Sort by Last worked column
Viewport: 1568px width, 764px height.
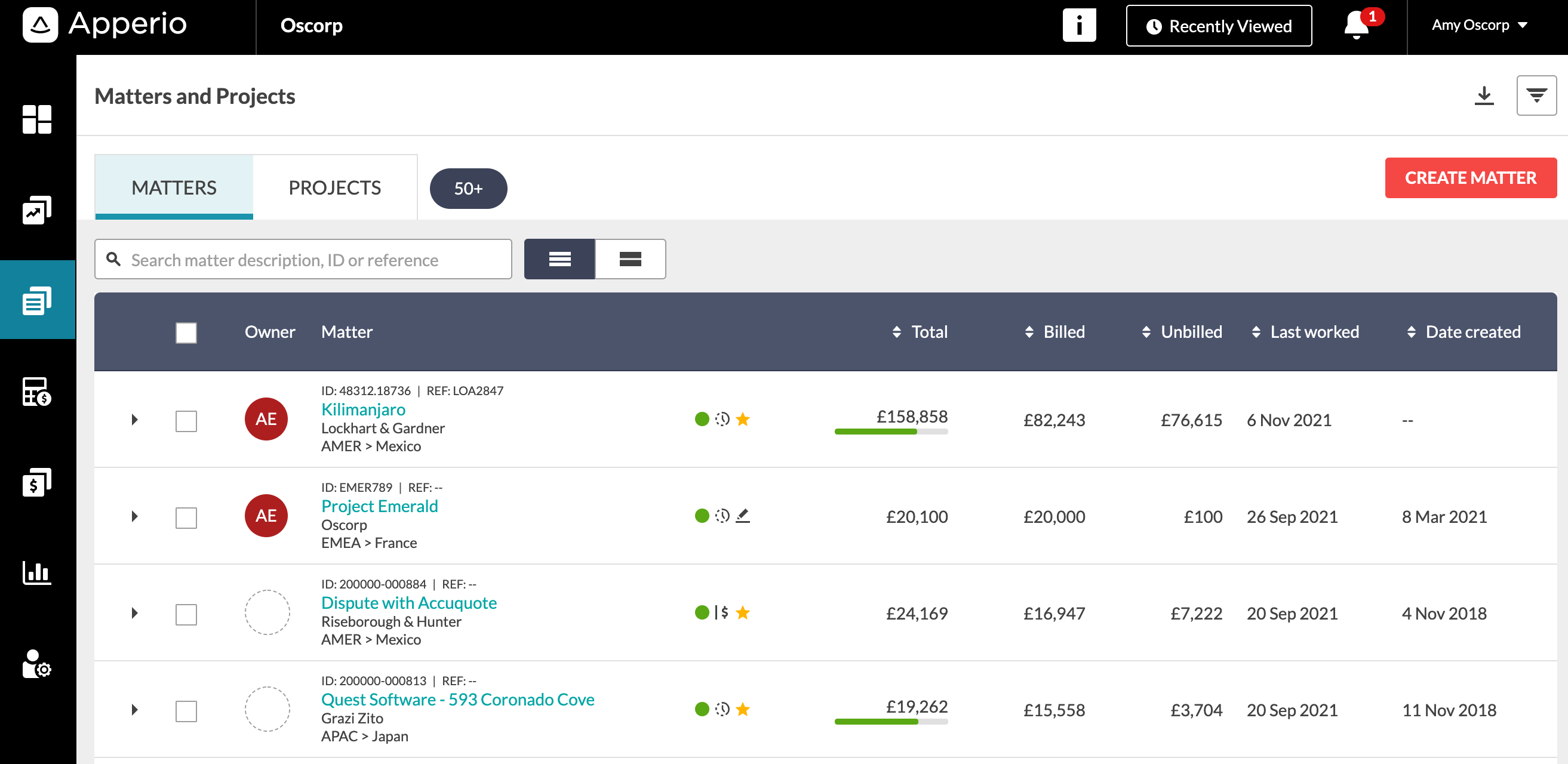[x=1305, y=331]
